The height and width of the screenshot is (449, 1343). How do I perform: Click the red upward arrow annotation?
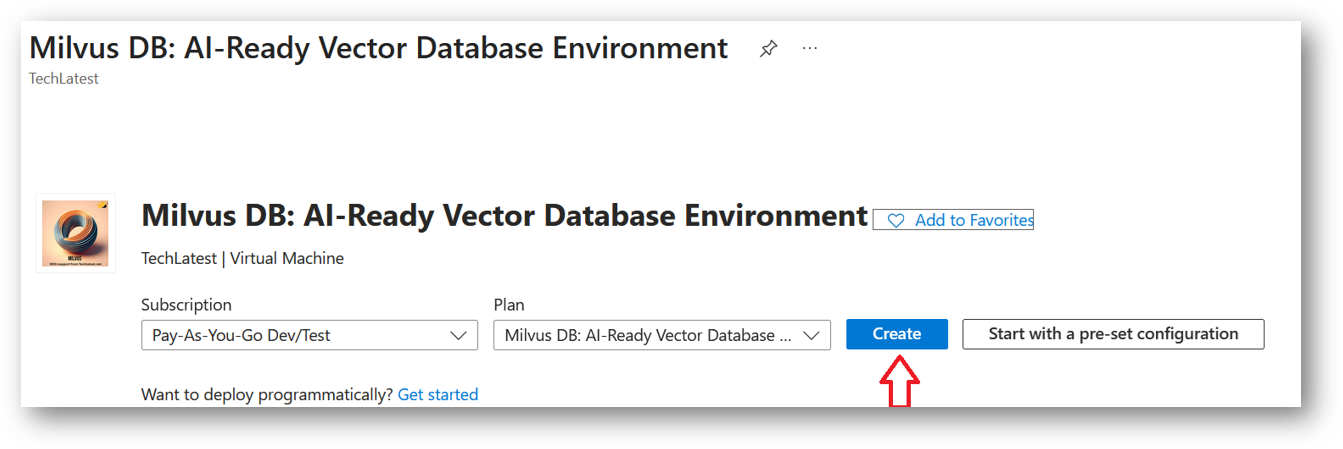coord(897,380)
